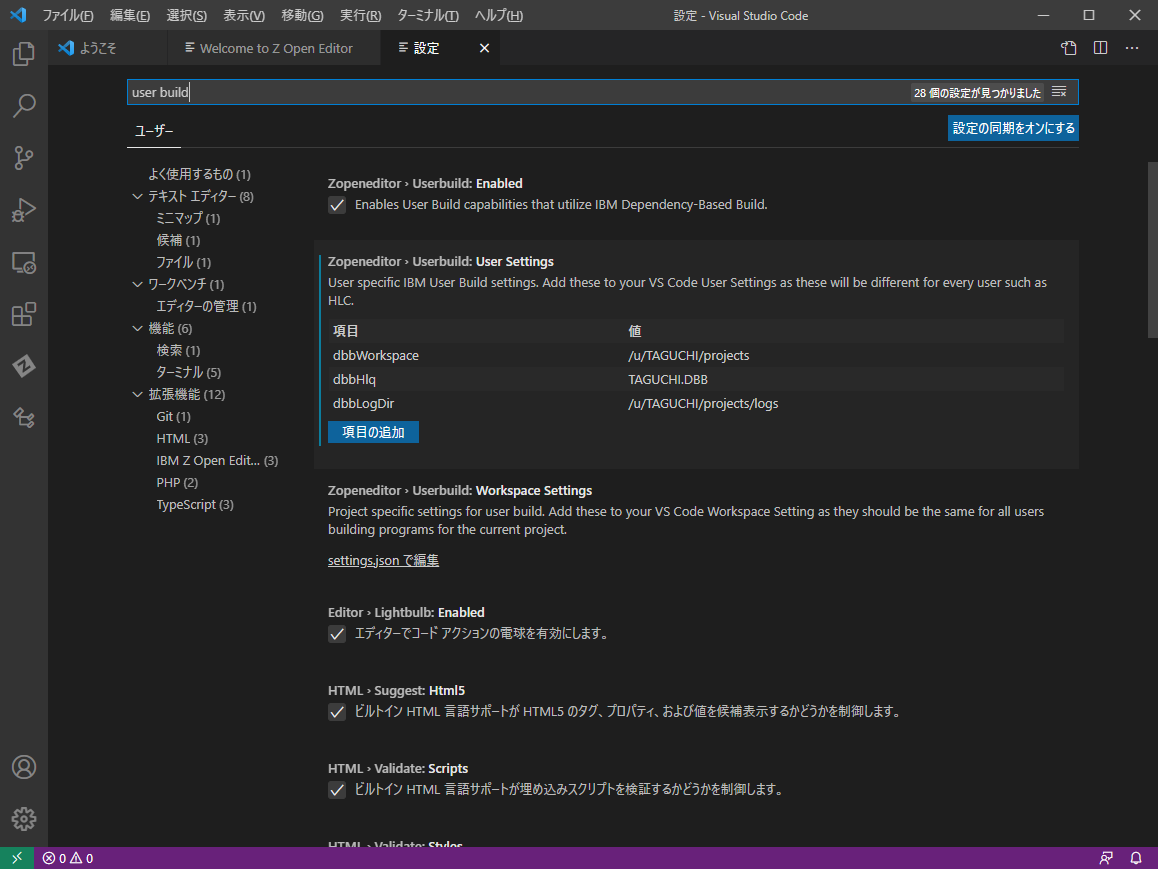Open the Explorer view in activity bar
1158x869 pixels.
(24, 54)
